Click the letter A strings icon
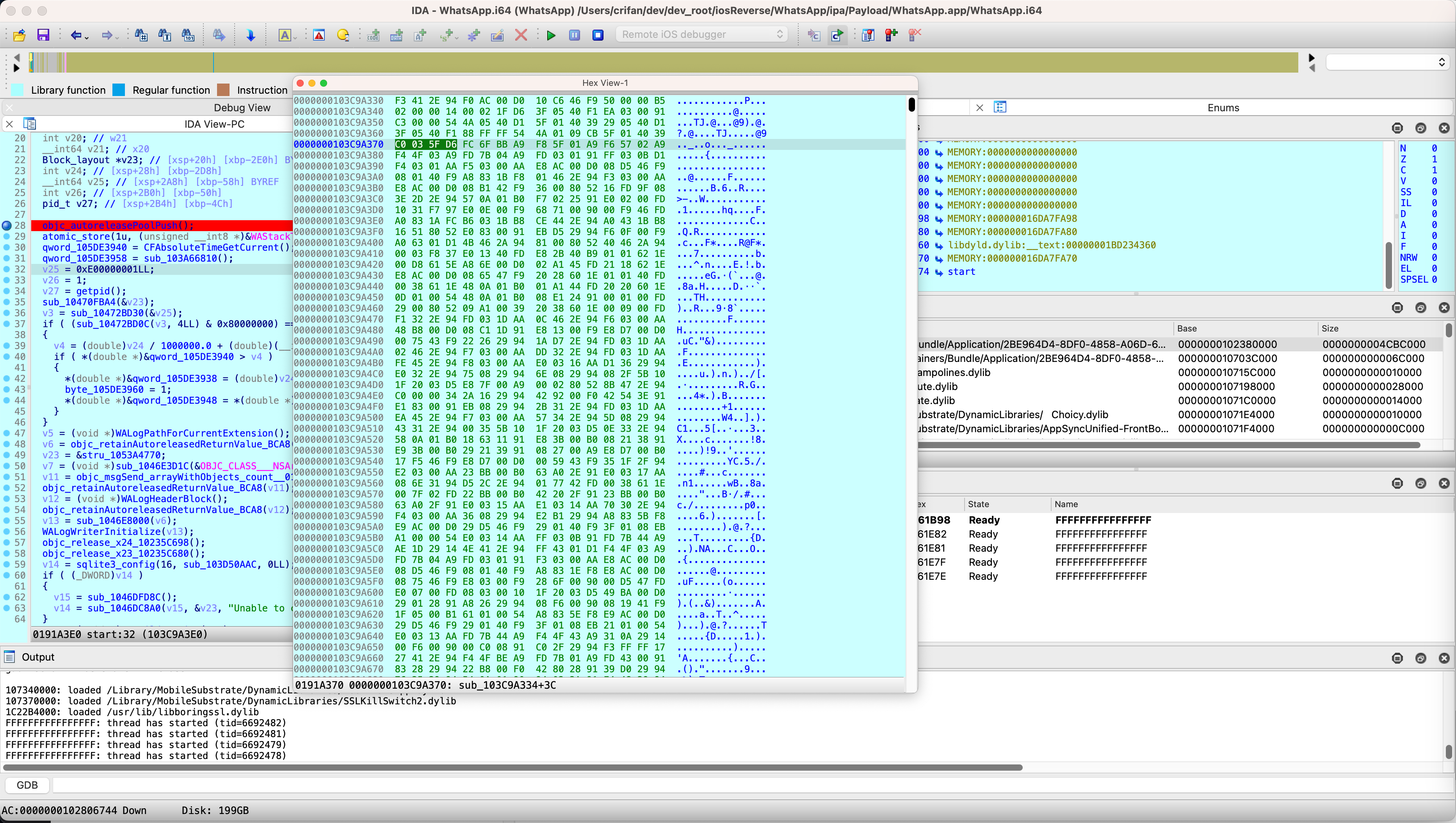Viewport: 1456px width, 823px height. tap(284, 35)
